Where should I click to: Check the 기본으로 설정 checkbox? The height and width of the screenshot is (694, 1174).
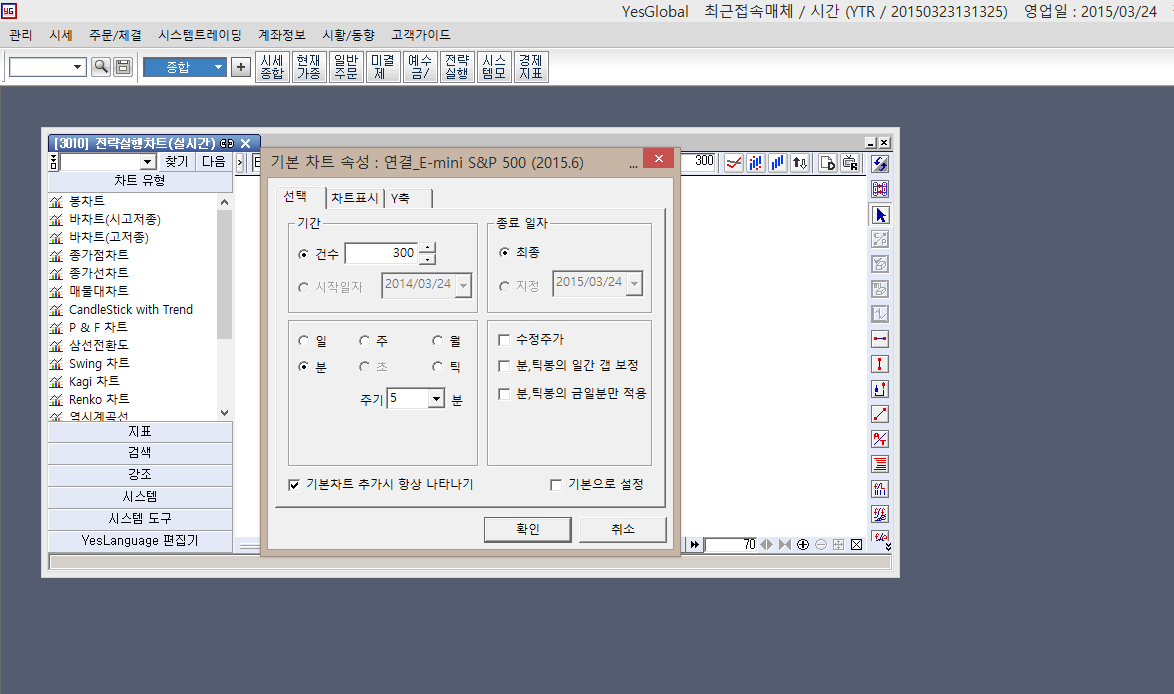click(556, 485)
